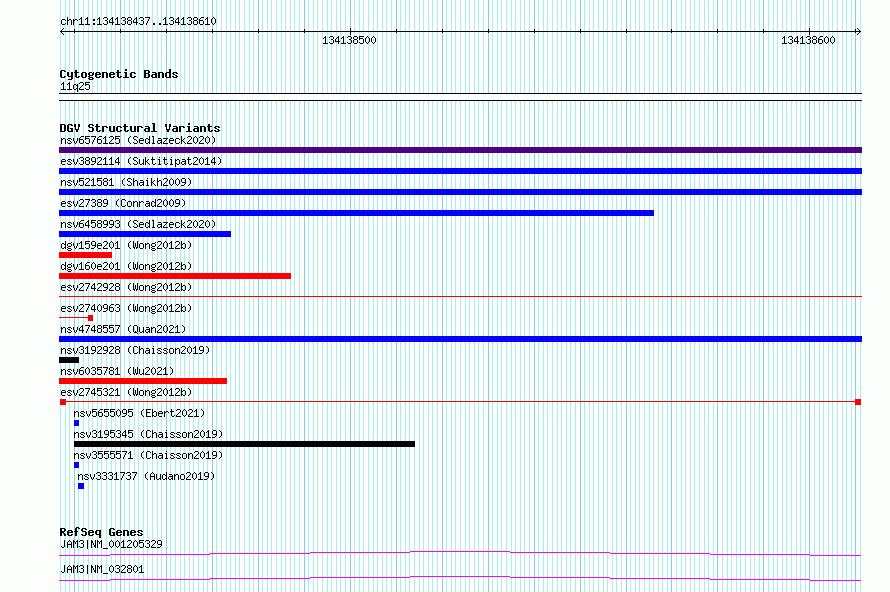Click the DGV Structural Variants track heading
The image size is (890, 592).
click(140, 128)
